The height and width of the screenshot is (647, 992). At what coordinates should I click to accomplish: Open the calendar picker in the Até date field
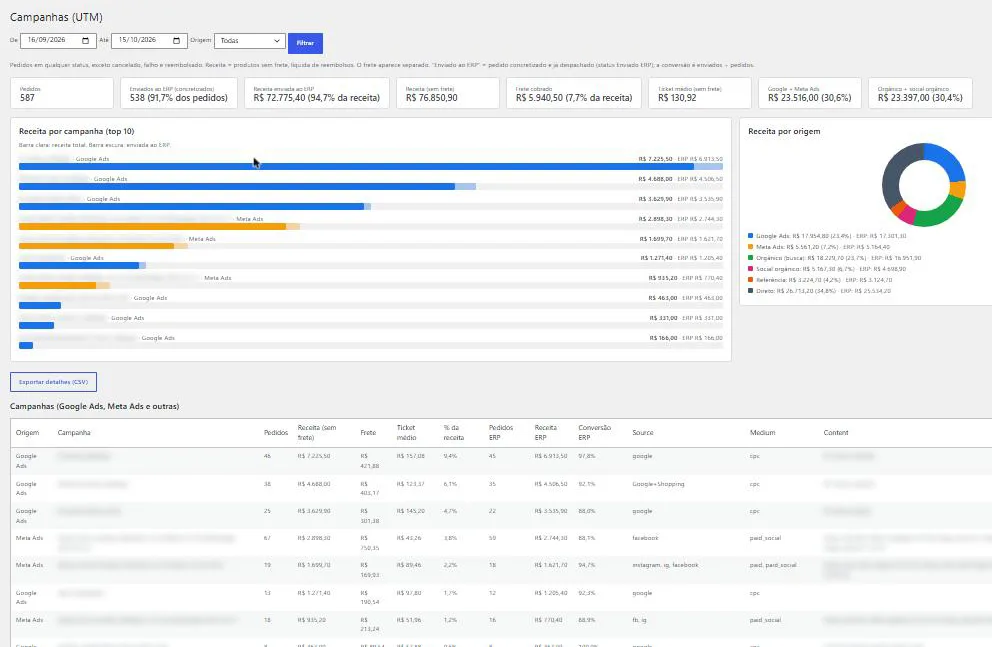[x=177, y=40]
